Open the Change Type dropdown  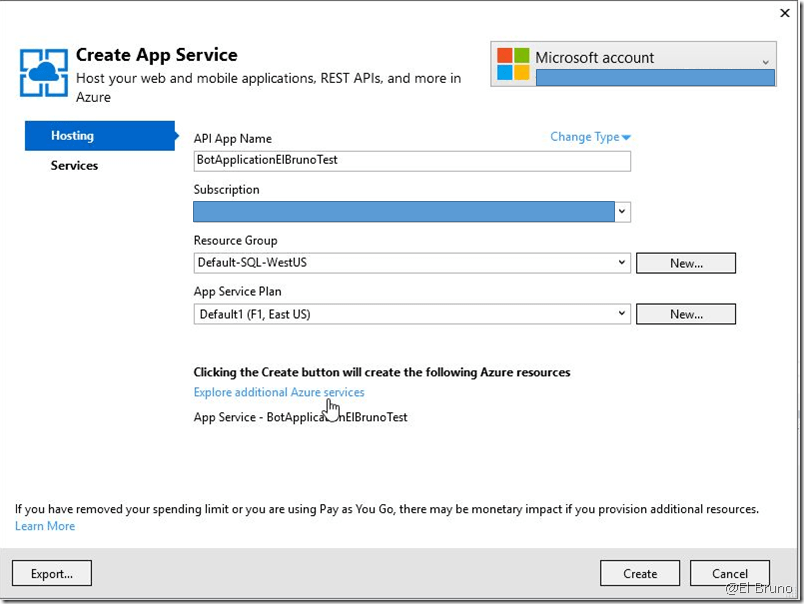590,137
